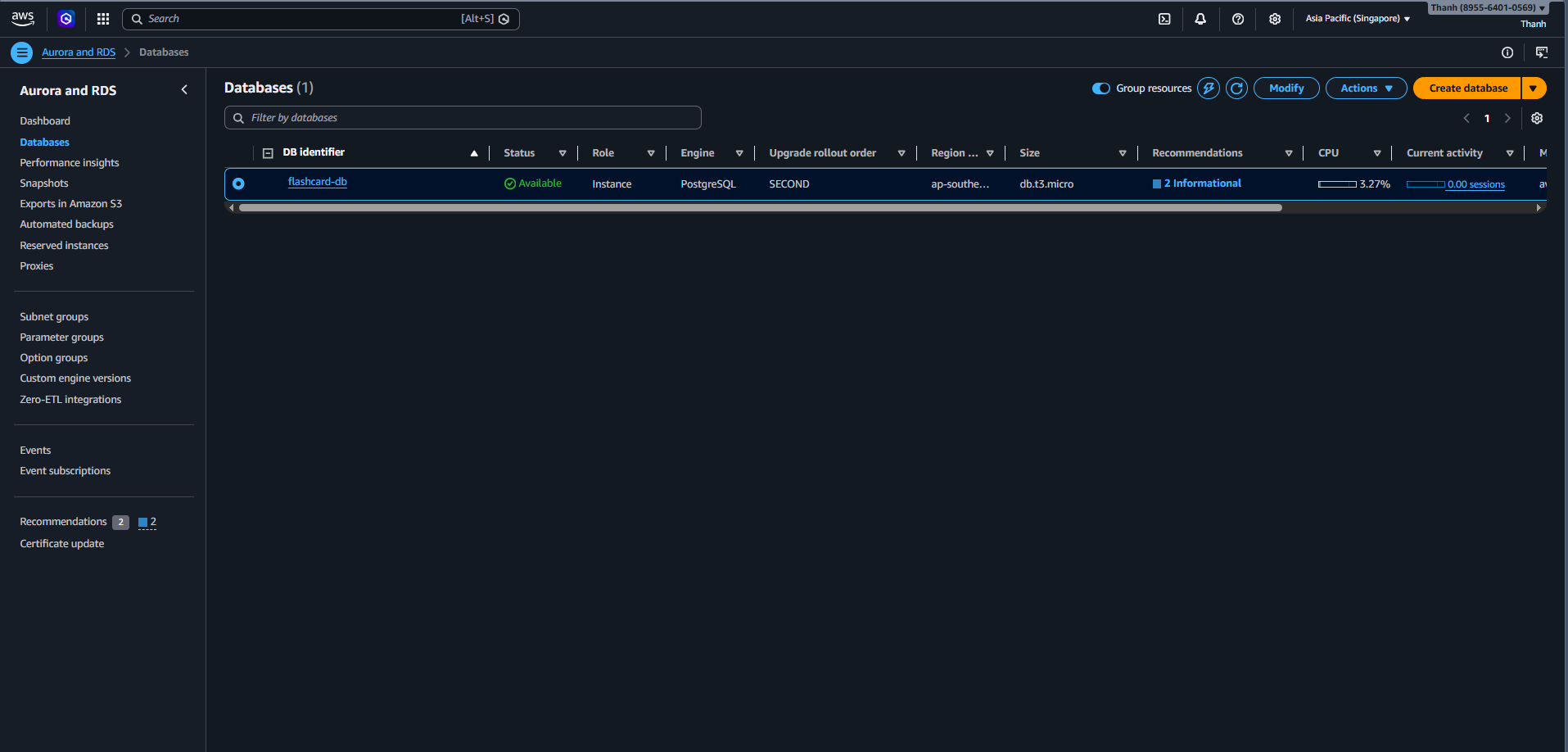Viewport: 1568px width, 752px height.
Task: Open the flashcard-db database link
Action: click(318, 182)
